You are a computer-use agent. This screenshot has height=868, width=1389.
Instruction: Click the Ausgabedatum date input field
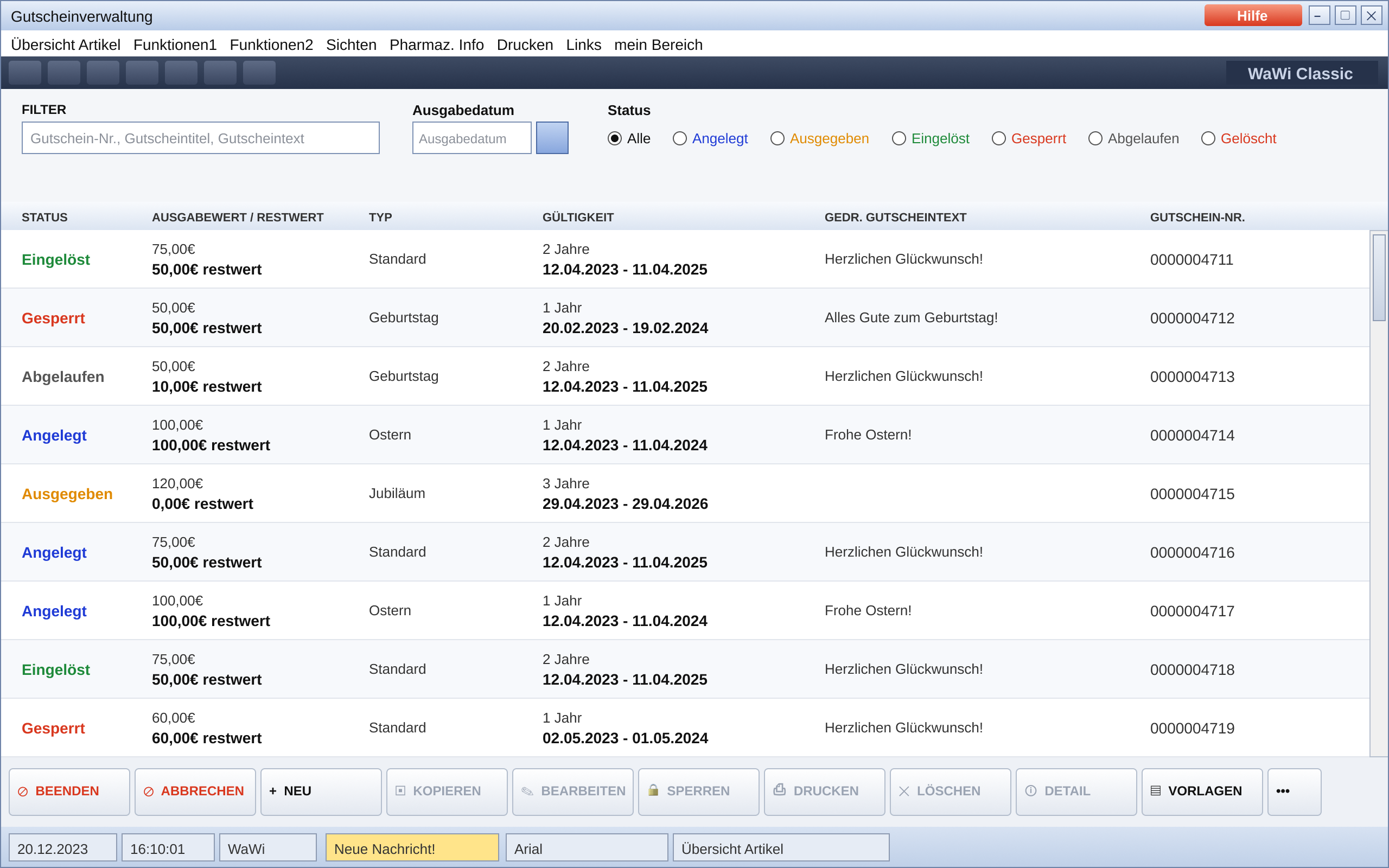(472, 138)
